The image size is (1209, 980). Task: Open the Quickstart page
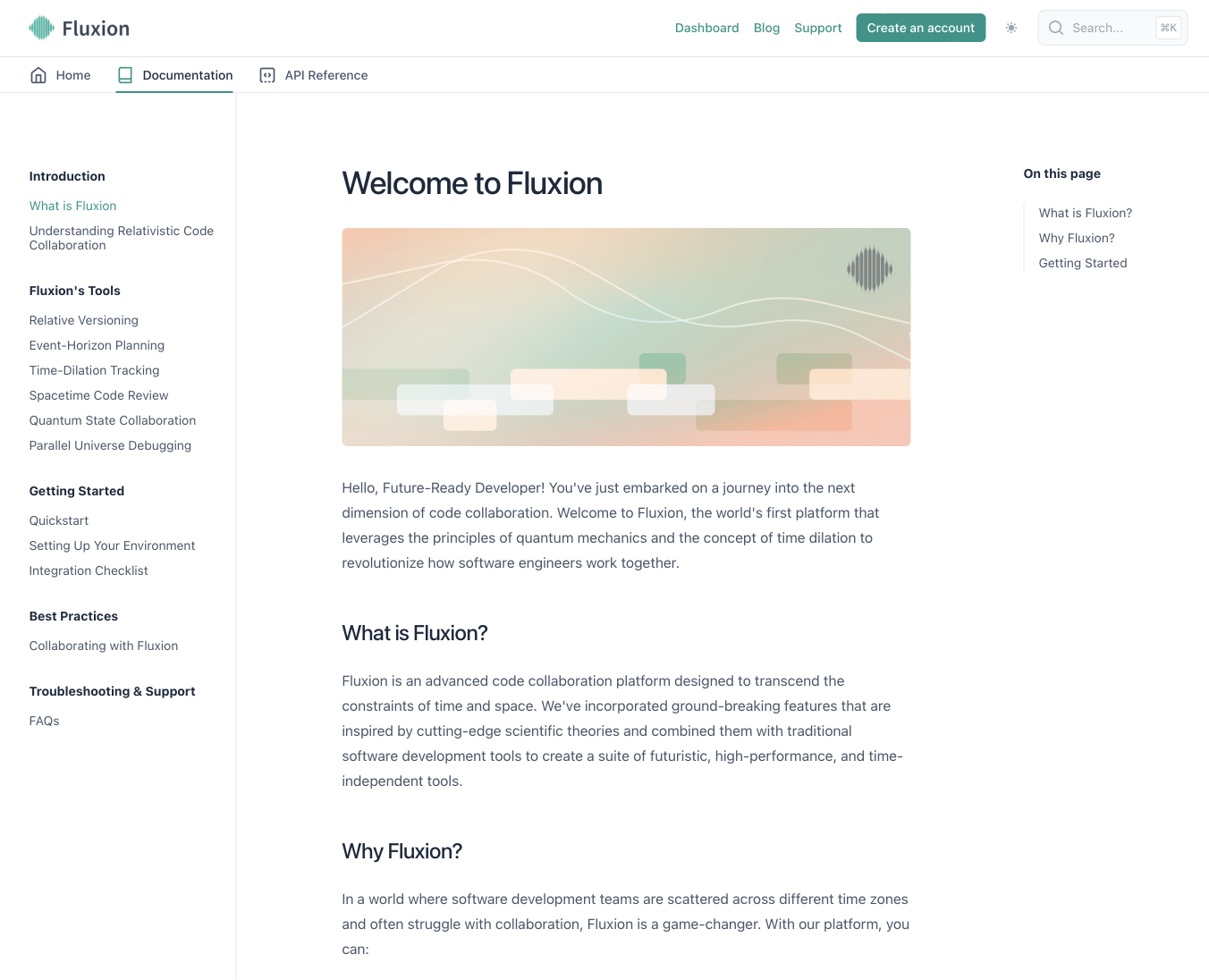(59, 520)
